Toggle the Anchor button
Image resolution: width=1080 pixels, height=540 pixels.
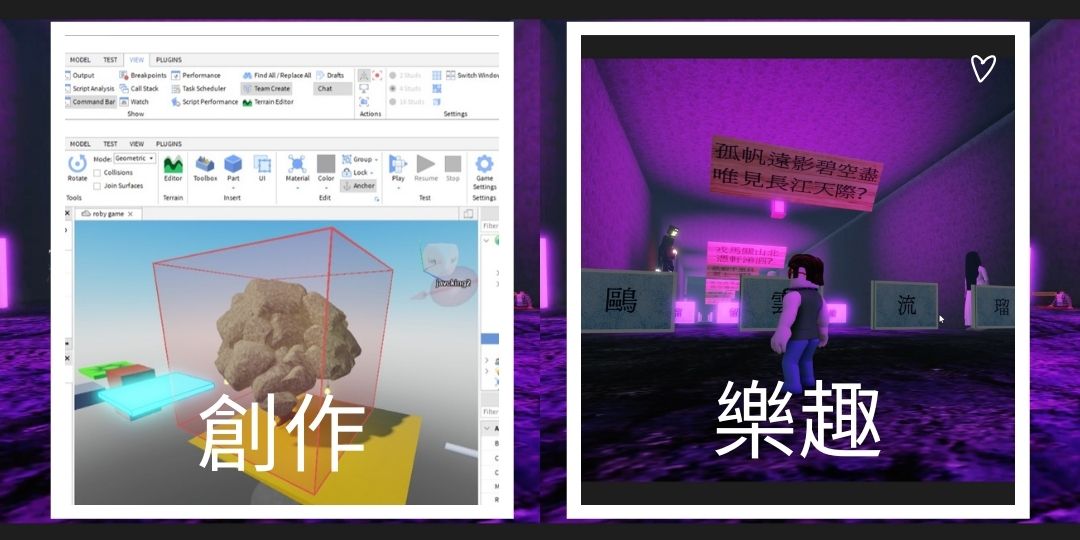coord(358,186)
